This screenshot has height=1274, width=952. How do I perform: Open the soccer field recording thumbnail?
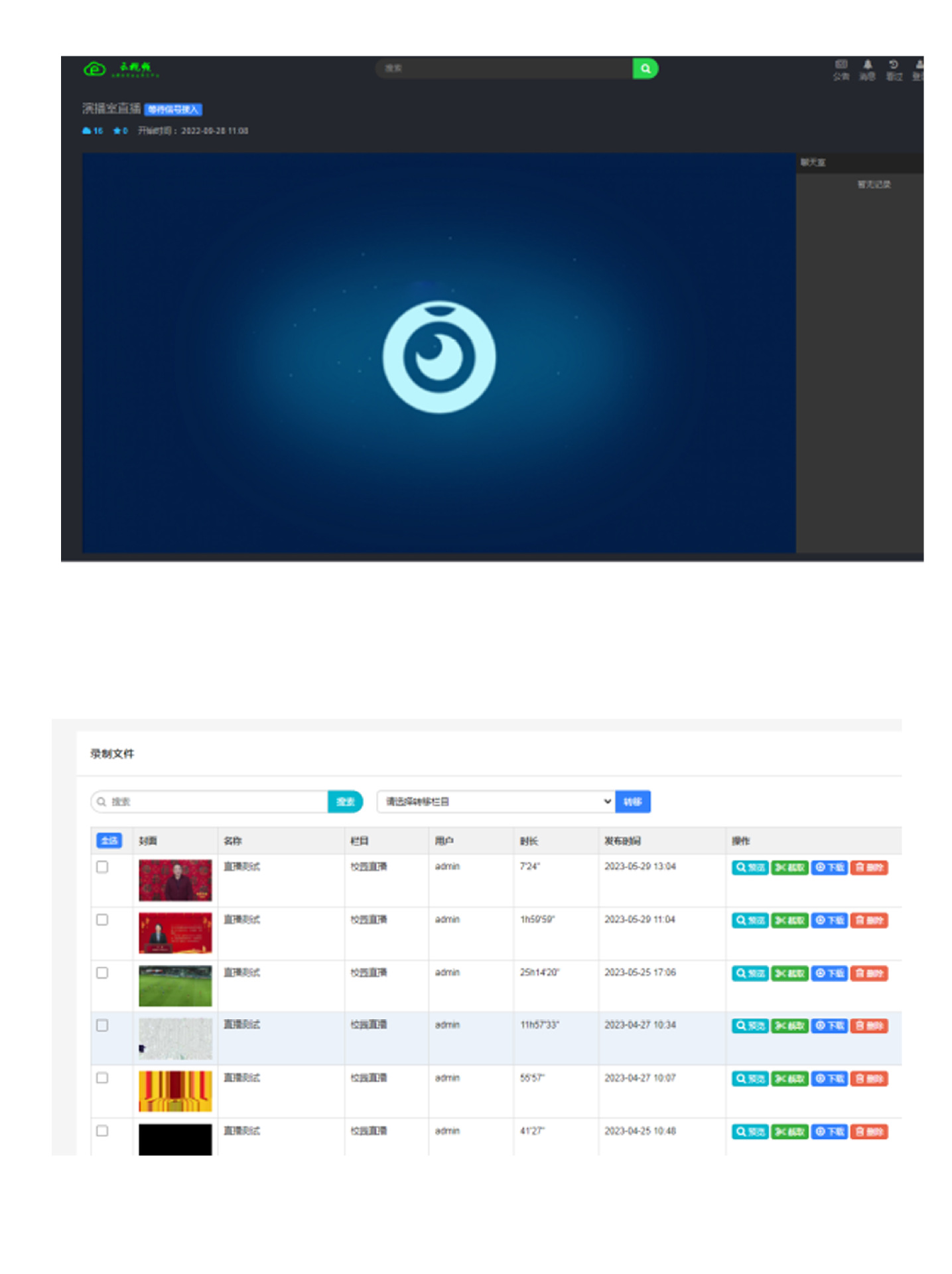[175, 985]
